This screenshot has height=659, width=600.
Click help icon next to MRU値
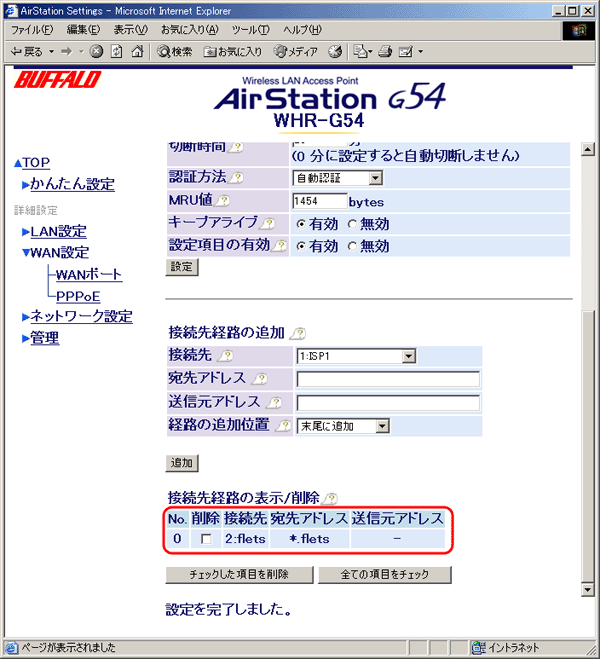223,201
